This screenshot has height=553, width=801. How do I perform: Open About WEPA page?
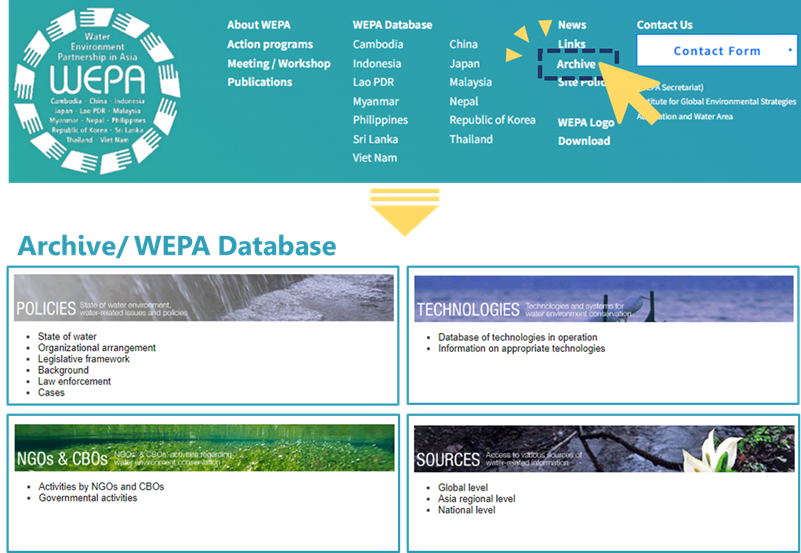pos(258,25)
